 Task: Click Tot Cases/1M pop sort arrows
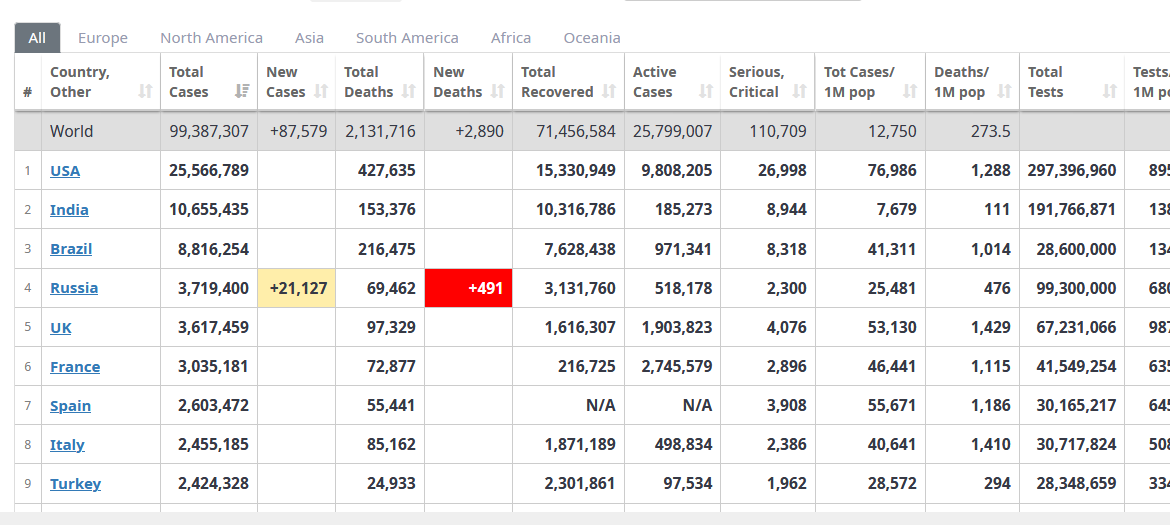[x=910, y=92]
